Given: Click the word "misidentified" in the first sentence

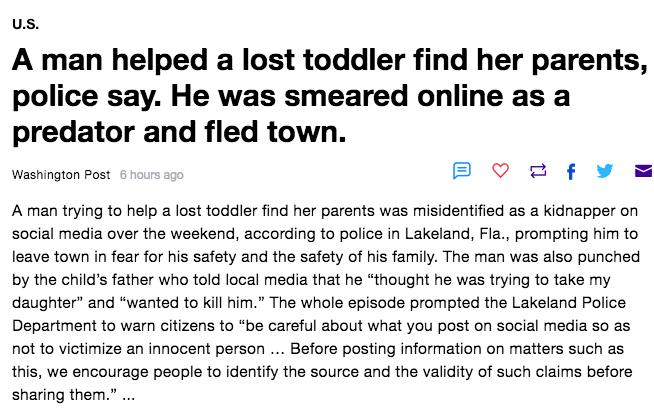Looking at the screenshot, I should (458, 211).
